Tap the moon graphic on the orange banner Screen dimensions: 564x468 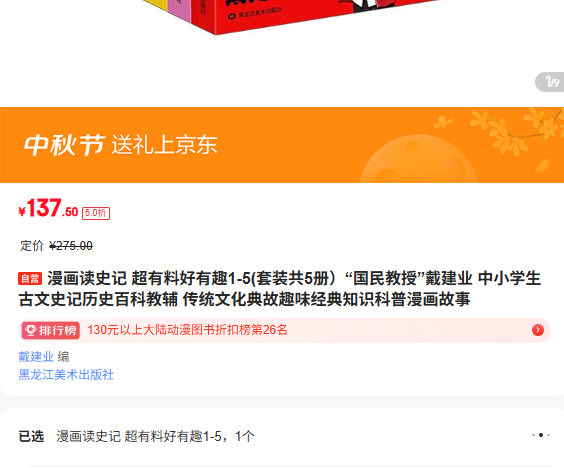click(x=419, y=159)
